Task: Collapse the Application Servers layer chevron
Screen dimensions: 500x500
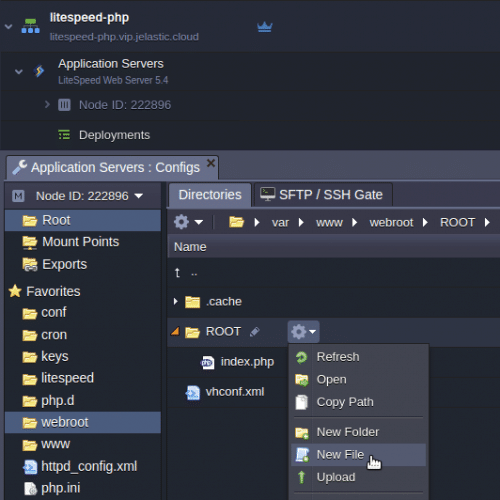Action: coord(19,71)
